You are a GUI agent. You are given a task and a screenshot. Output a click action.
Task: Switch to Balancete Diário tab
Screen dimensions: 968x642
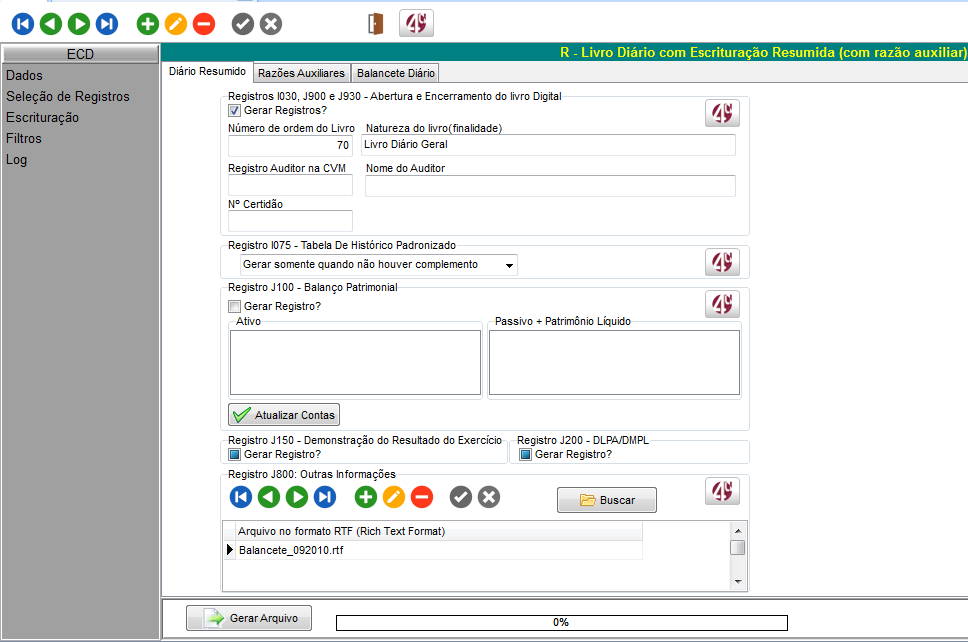tap(396, 73)
